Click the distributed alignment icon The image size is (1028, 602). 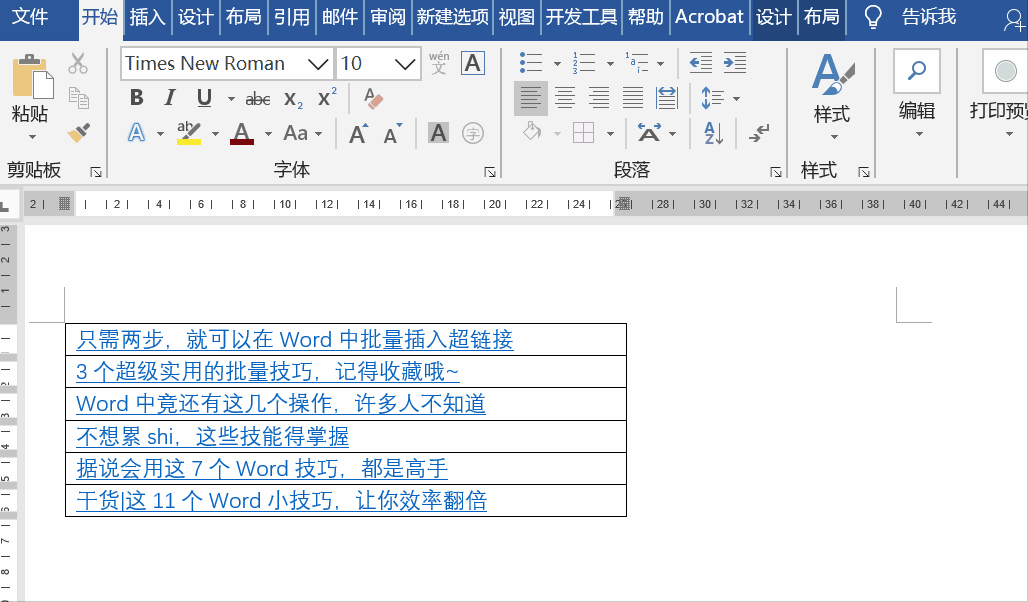tap(667, 98)
